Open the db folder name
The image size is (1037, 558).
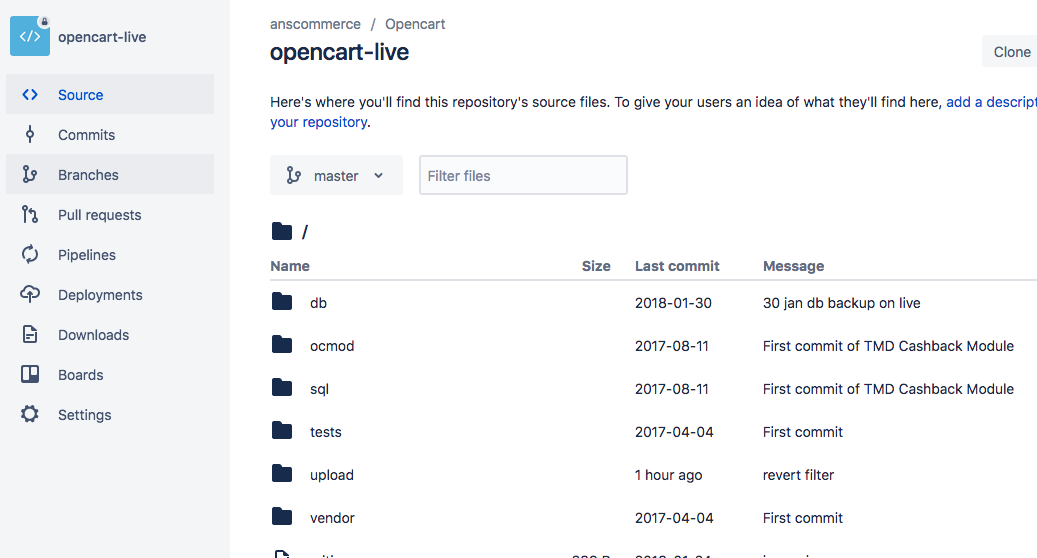[318, 303]
